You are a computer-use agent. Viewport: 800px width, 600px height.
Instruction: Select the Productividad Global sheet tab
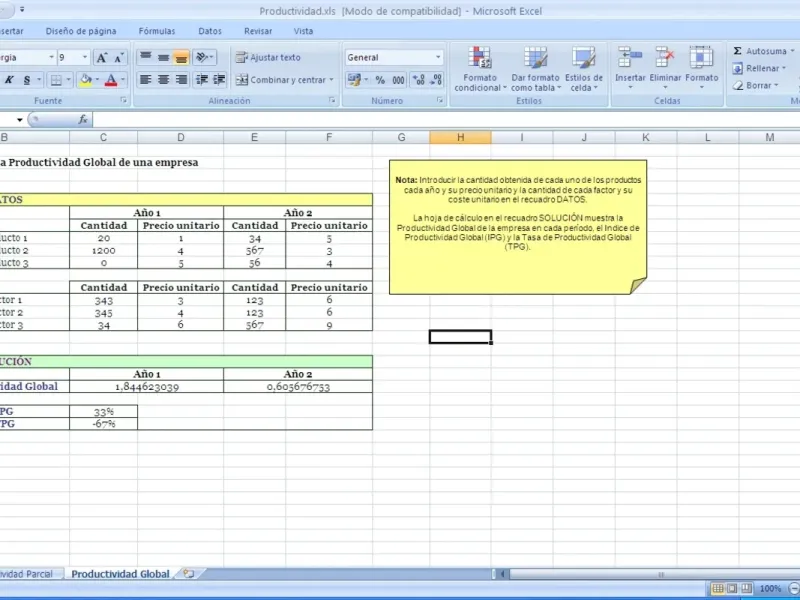pos(120,574)
